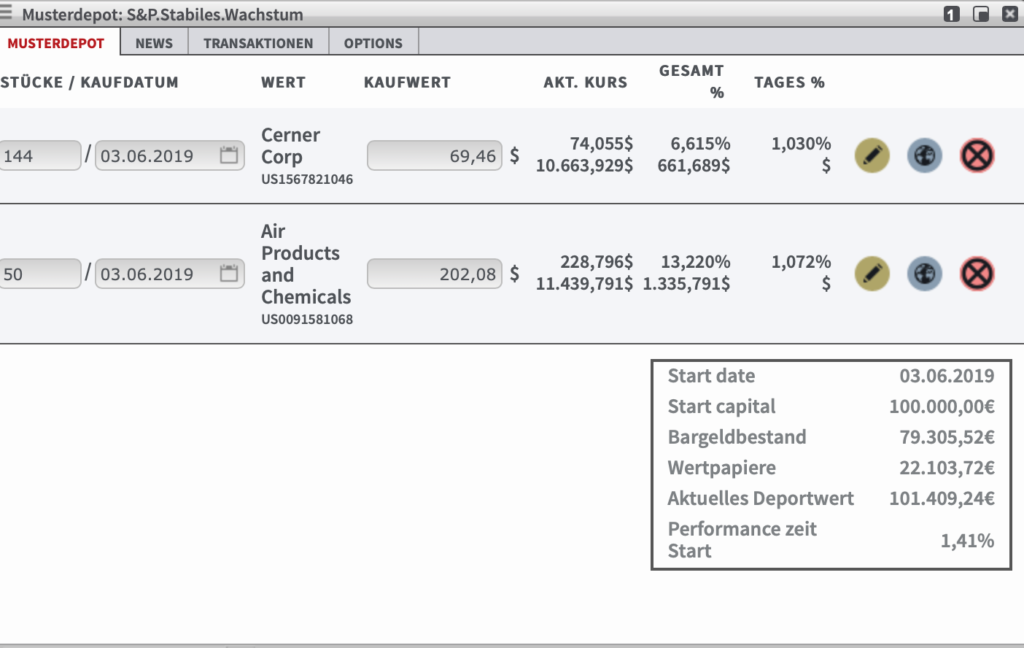Click the total gain 13,220%
Viewport: 1024px width, 648px height.
click(x=696, y=262)
